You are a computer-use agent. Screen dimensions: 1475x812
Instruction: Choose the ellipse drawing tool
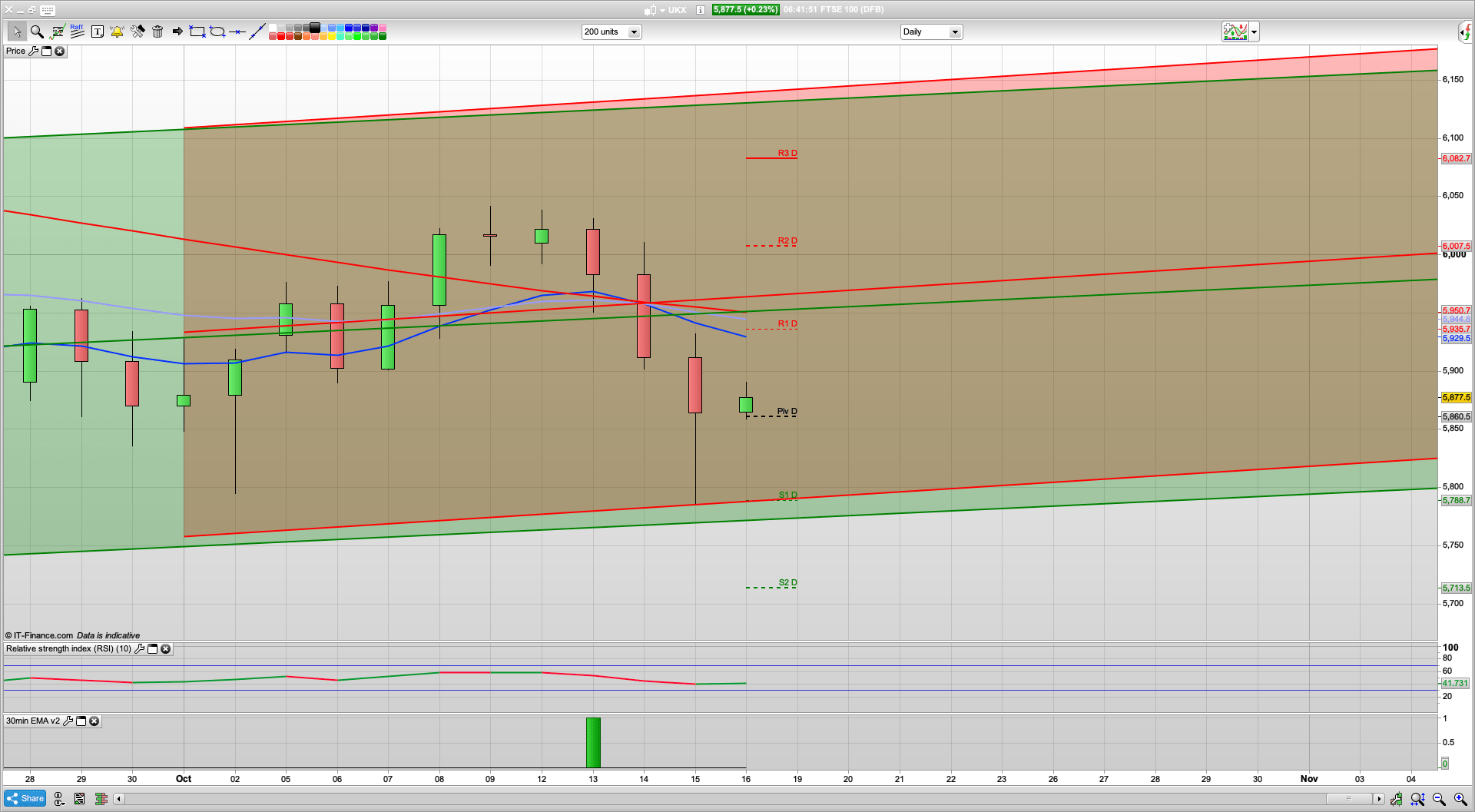[217, 31]
